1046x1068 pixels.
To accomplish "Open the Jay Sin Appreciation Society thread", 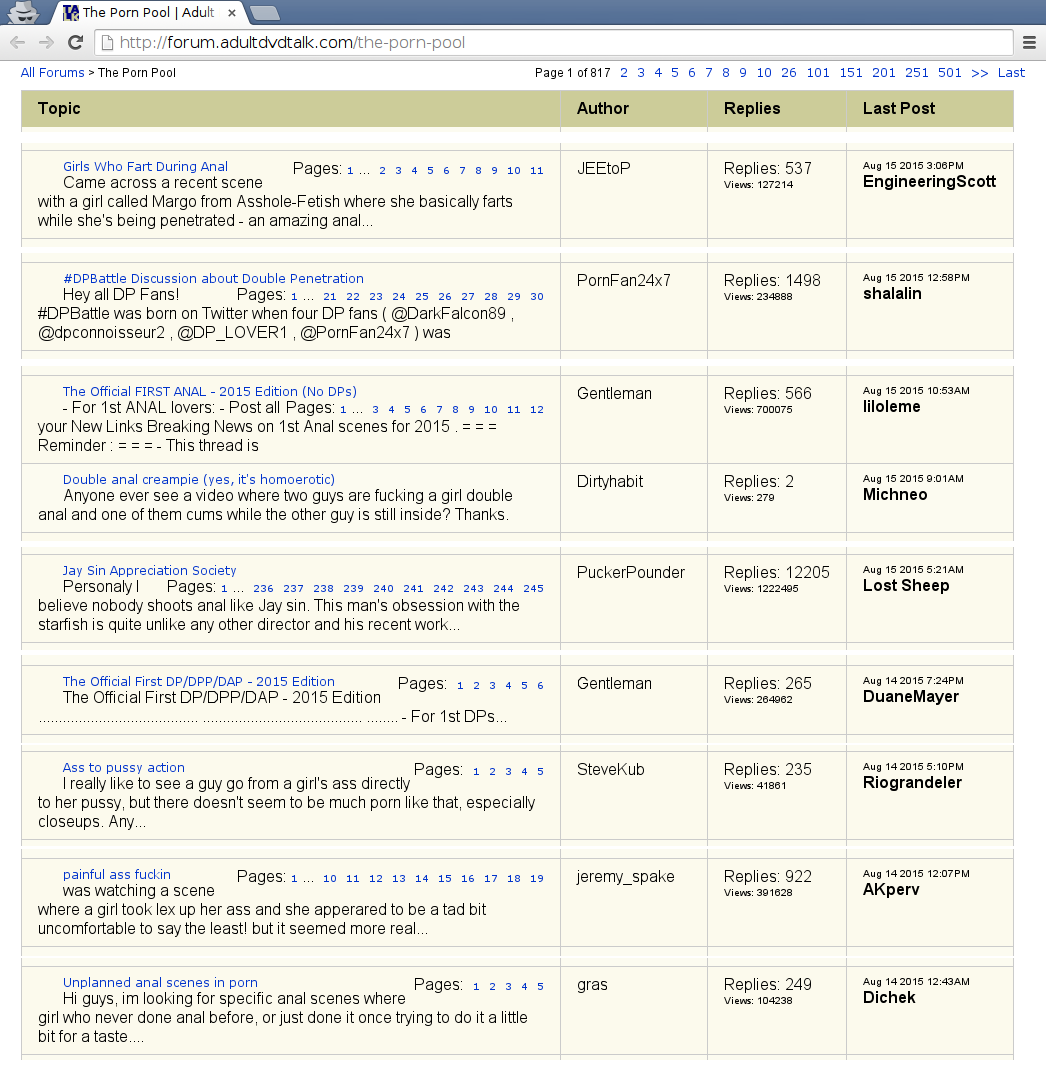I will pyautogui.click(x=149, y=570).
